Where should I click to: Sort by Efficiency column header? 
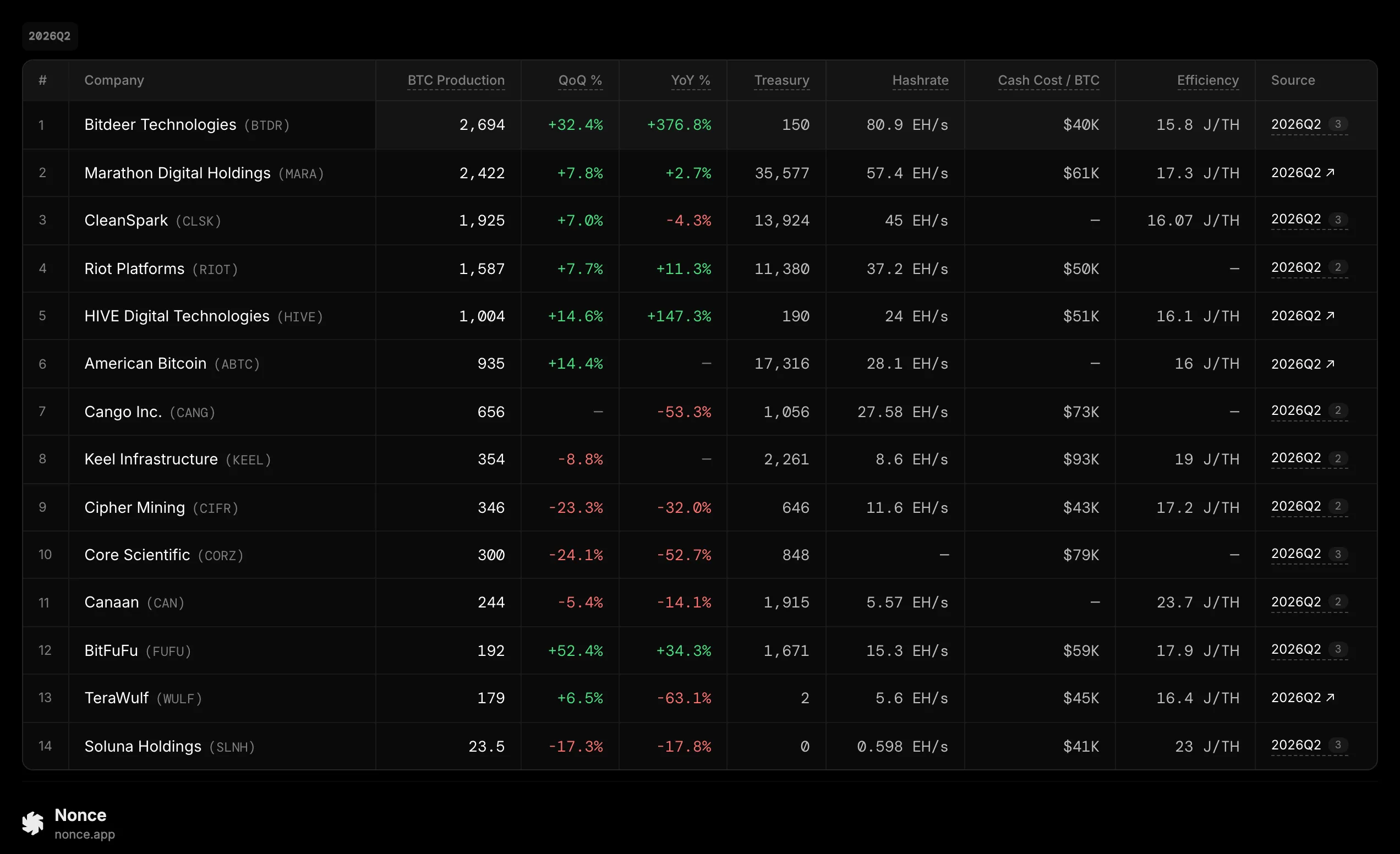click(1208, 80)
